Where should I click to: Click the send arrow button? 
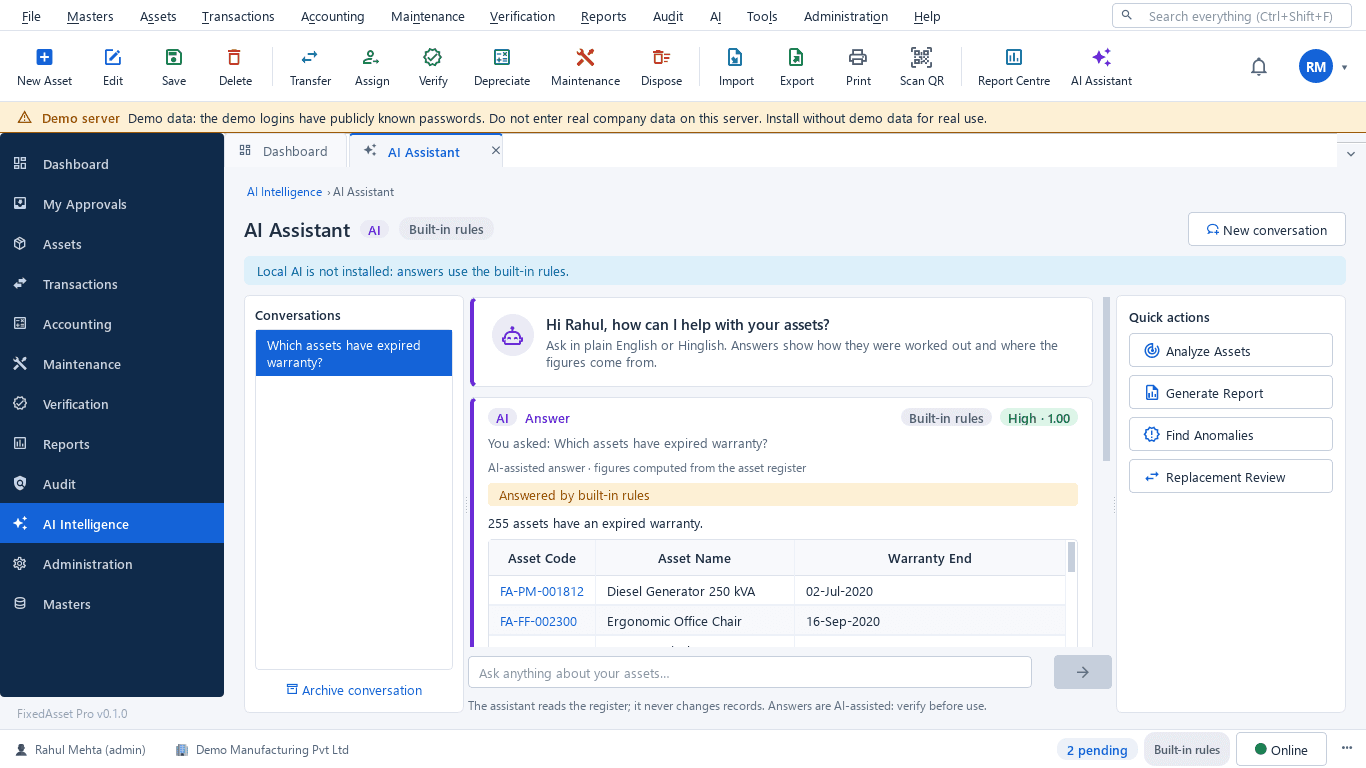tap(1082, 672)
